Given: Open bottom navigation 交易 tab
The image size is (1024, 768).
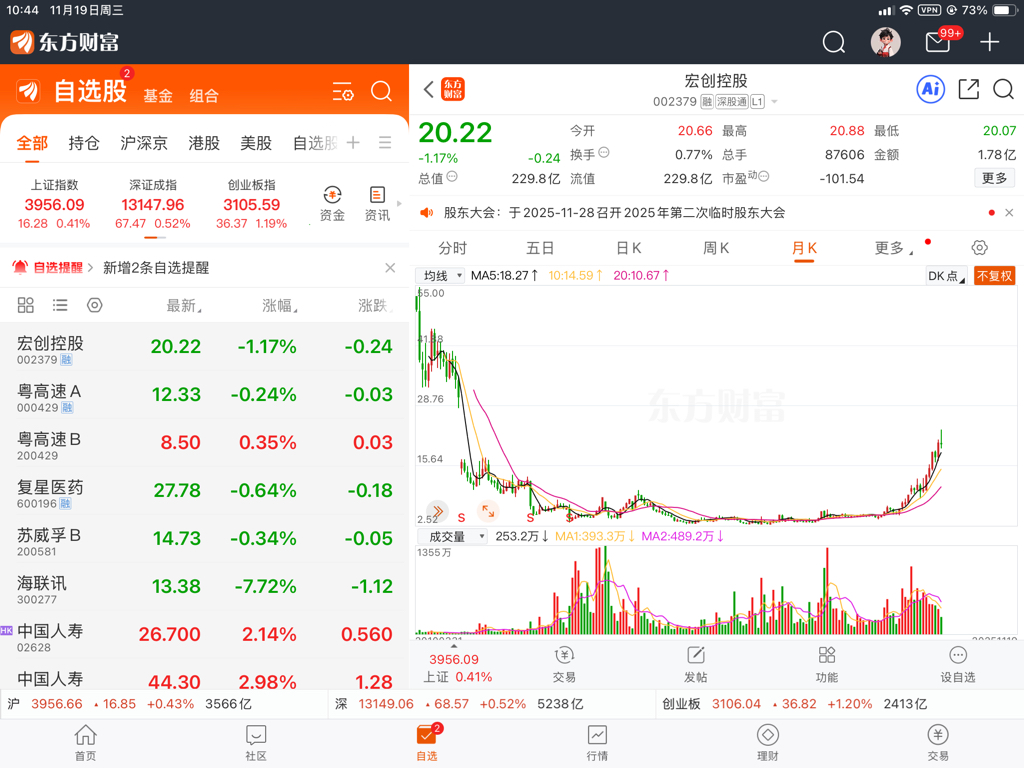Looking at the screenshot, I should 938,743.
